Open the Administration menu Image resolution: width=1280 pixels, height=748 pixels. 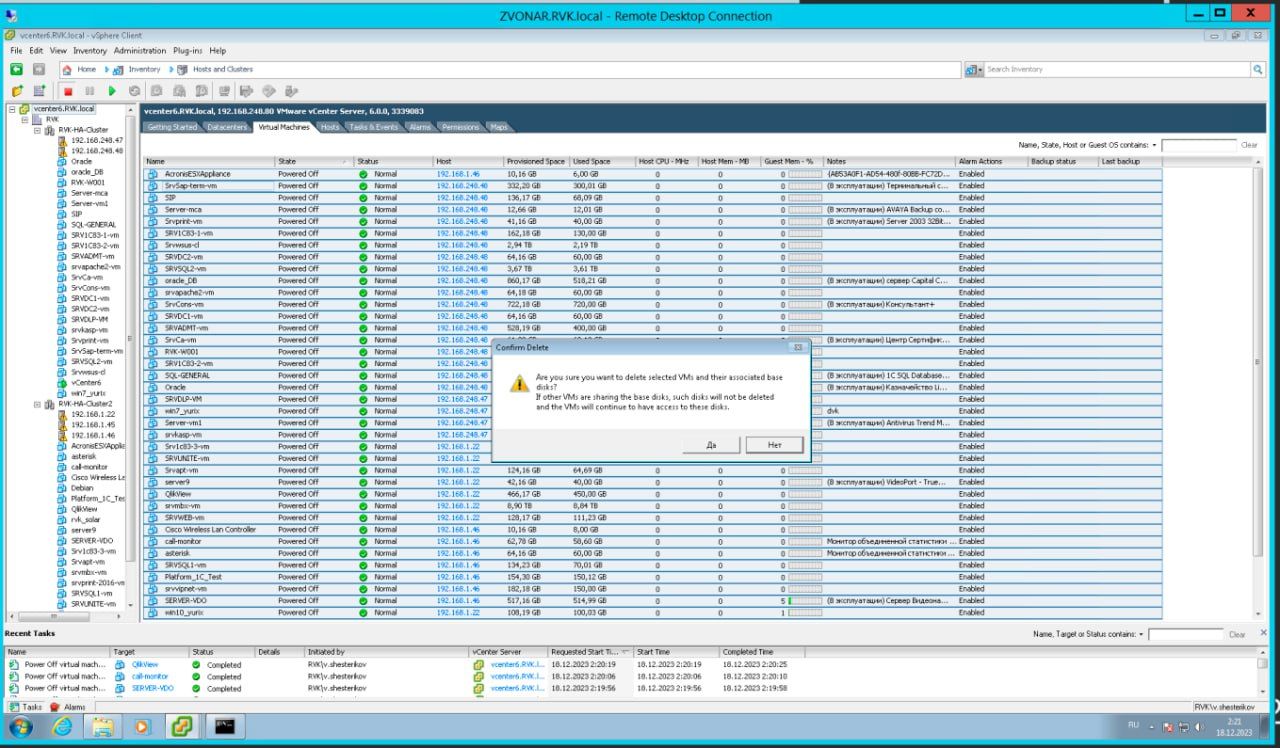click(139, 50)
